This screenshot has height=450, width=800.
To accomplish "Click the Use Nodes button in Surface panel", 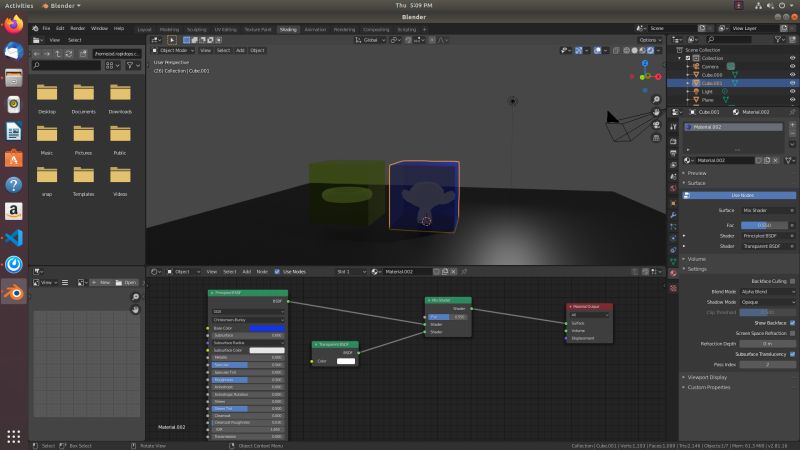I will tap(739, 195).
